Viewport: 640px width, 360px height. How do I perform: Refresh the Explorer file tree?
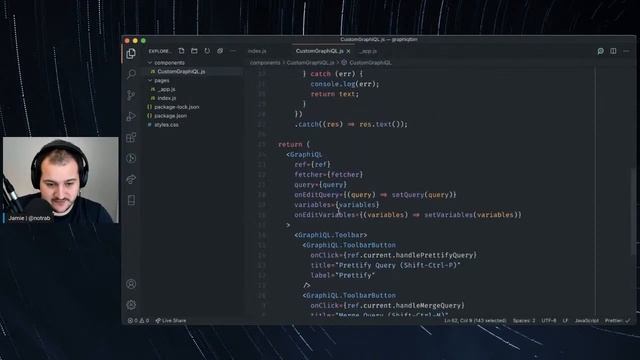pyautogui.click(x=207, y=51)
